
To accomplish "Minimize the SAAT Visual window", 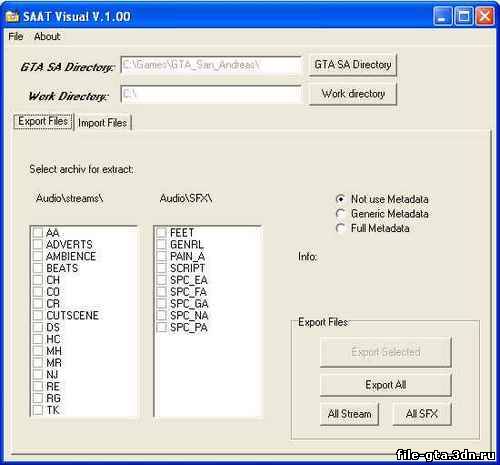I will click(442, 16).
